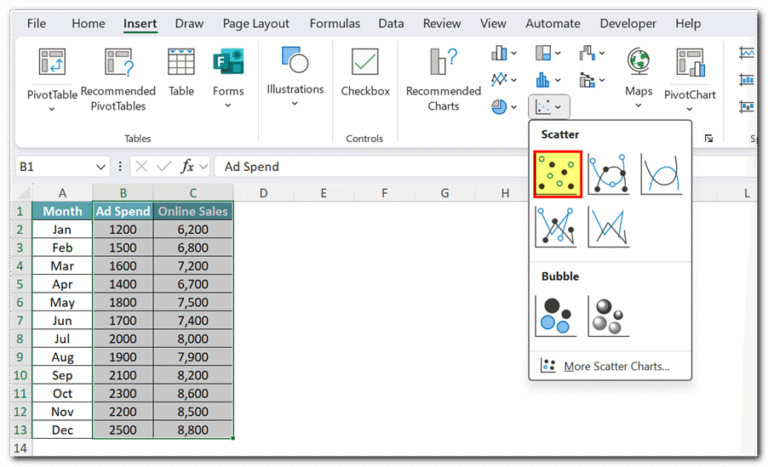Click the line or area chart icon

(499, 79)
